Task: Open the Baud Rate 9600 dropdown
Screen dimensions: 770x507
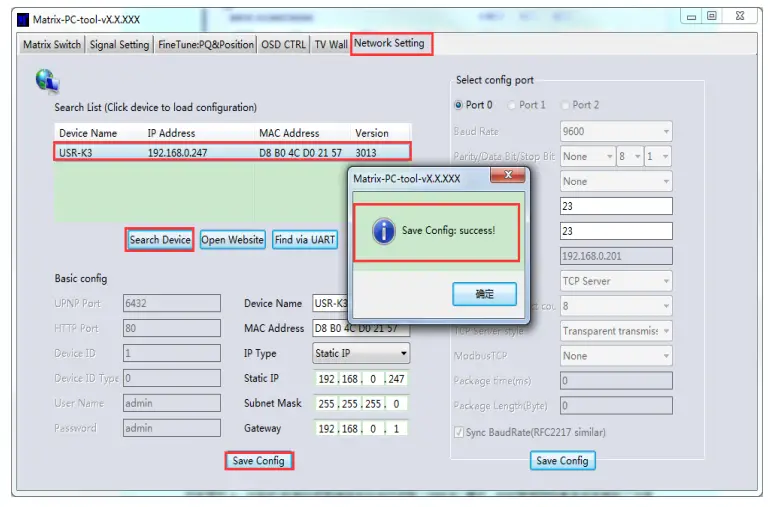Action: click(x=616, y=132)
